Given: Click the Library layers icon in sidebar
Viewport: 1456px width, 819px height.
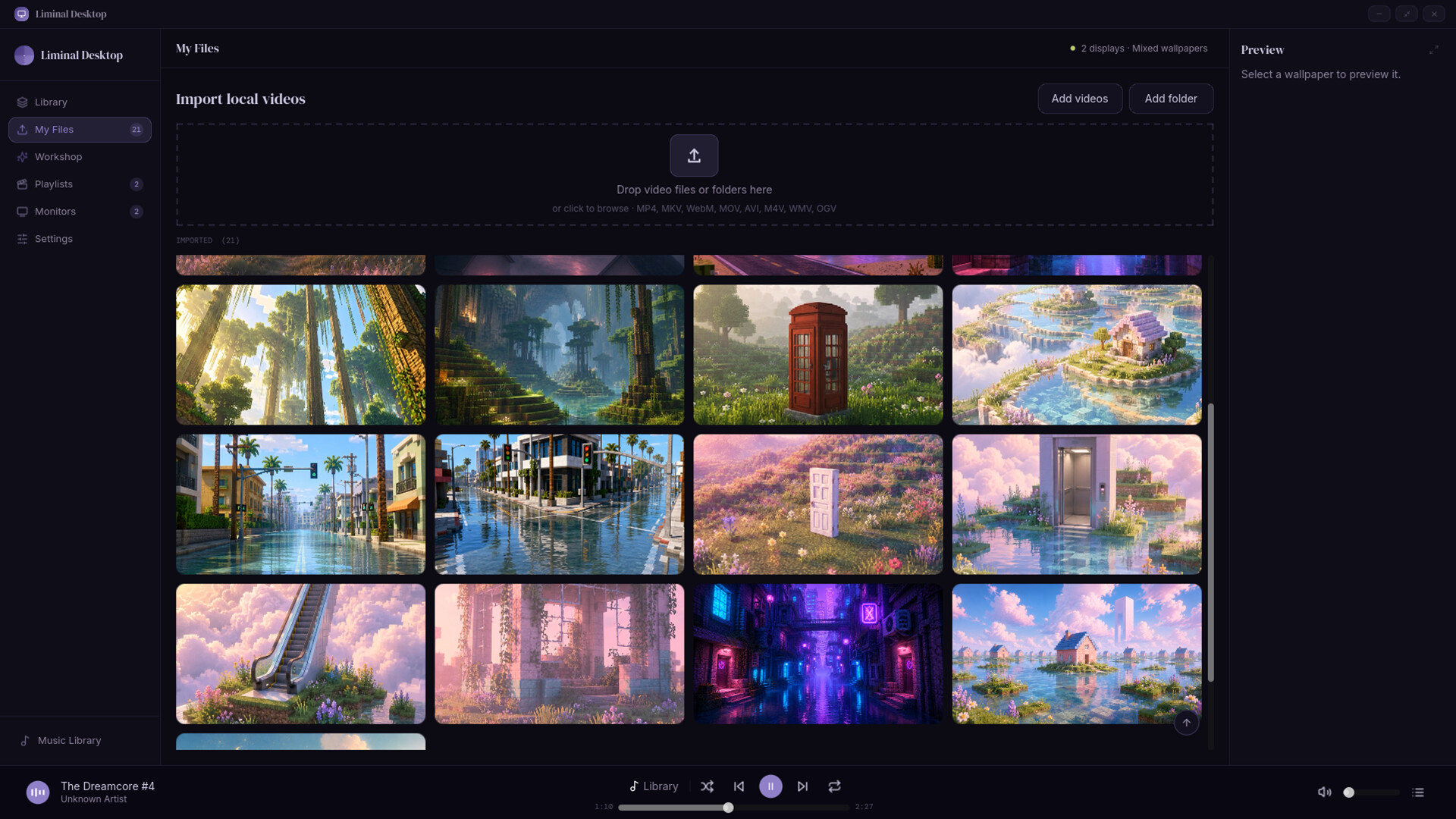Looking at the screenshot, I should (x=22, y=102).
